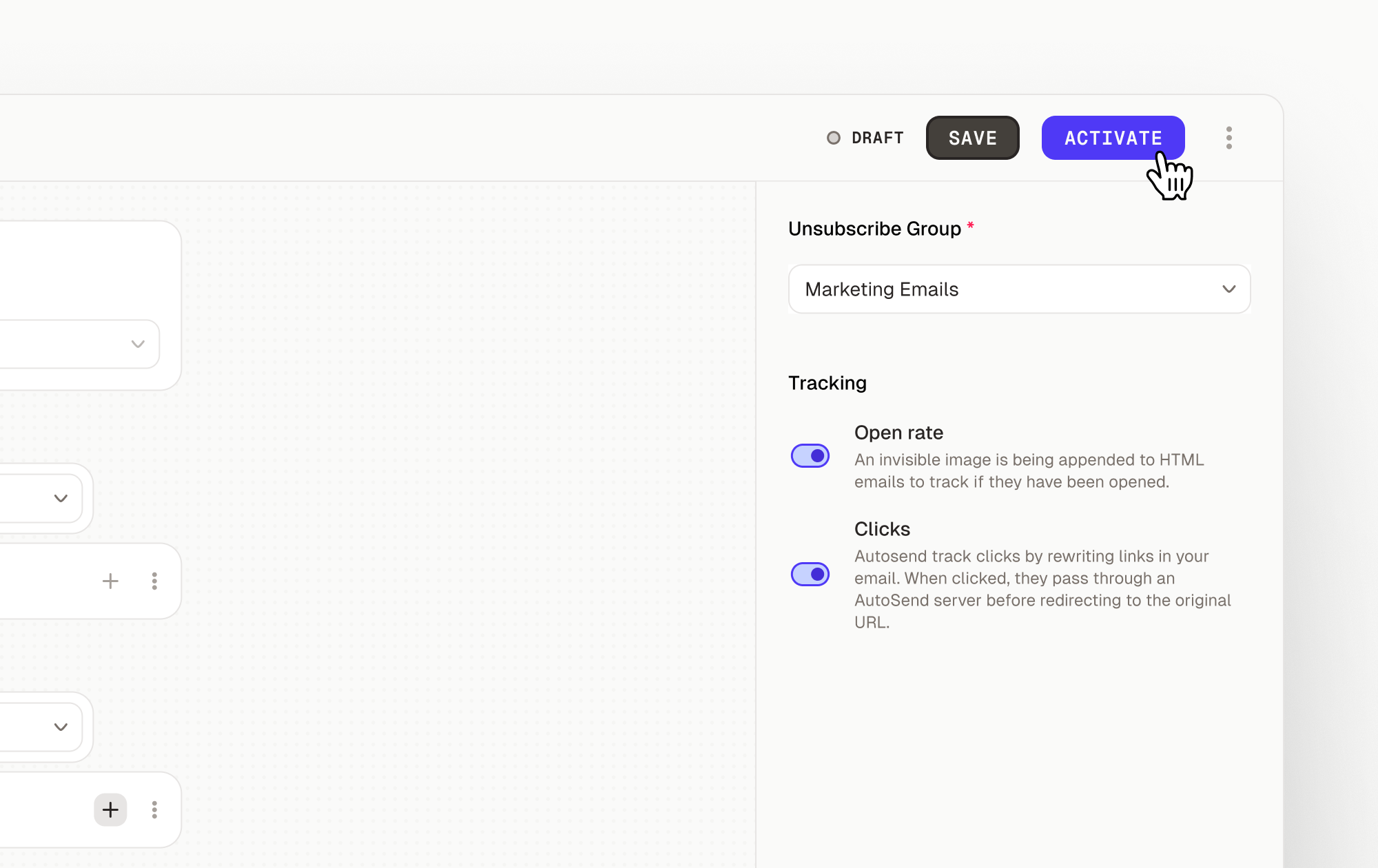Disable Clicks tracking

[810, 574]
